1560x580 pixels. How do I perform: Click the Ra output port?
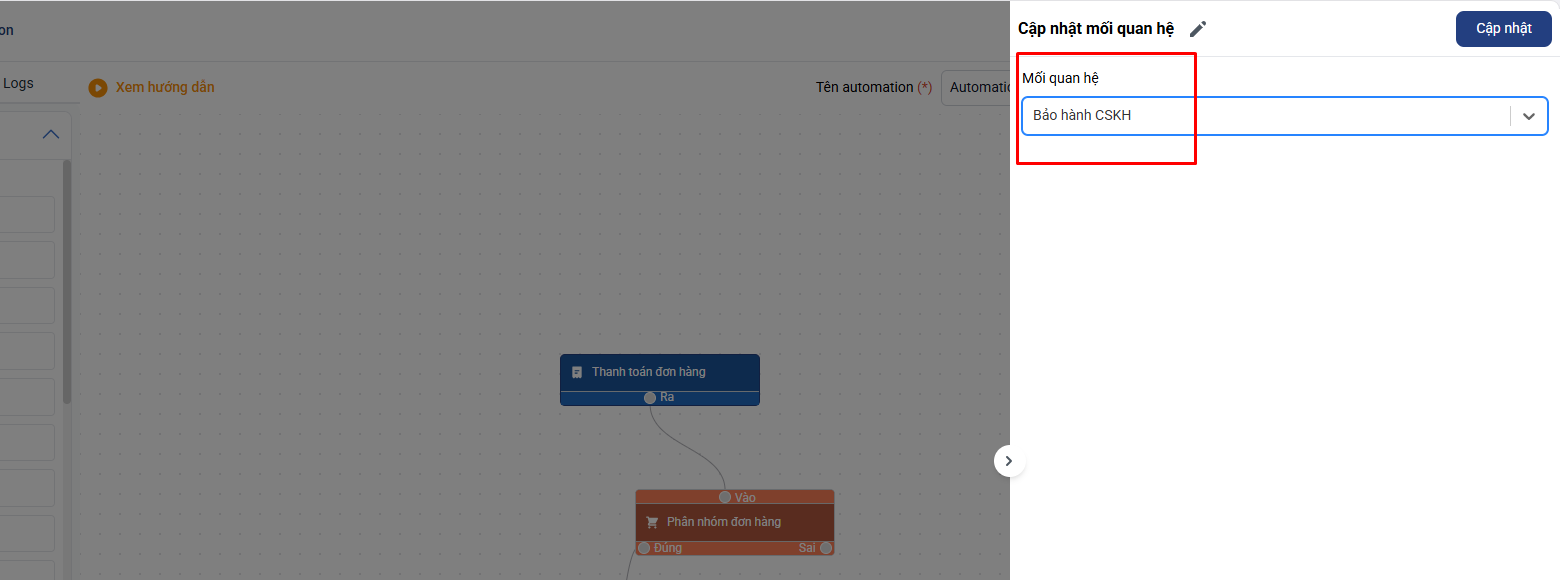pyautogui.click(x=650, y=398)
